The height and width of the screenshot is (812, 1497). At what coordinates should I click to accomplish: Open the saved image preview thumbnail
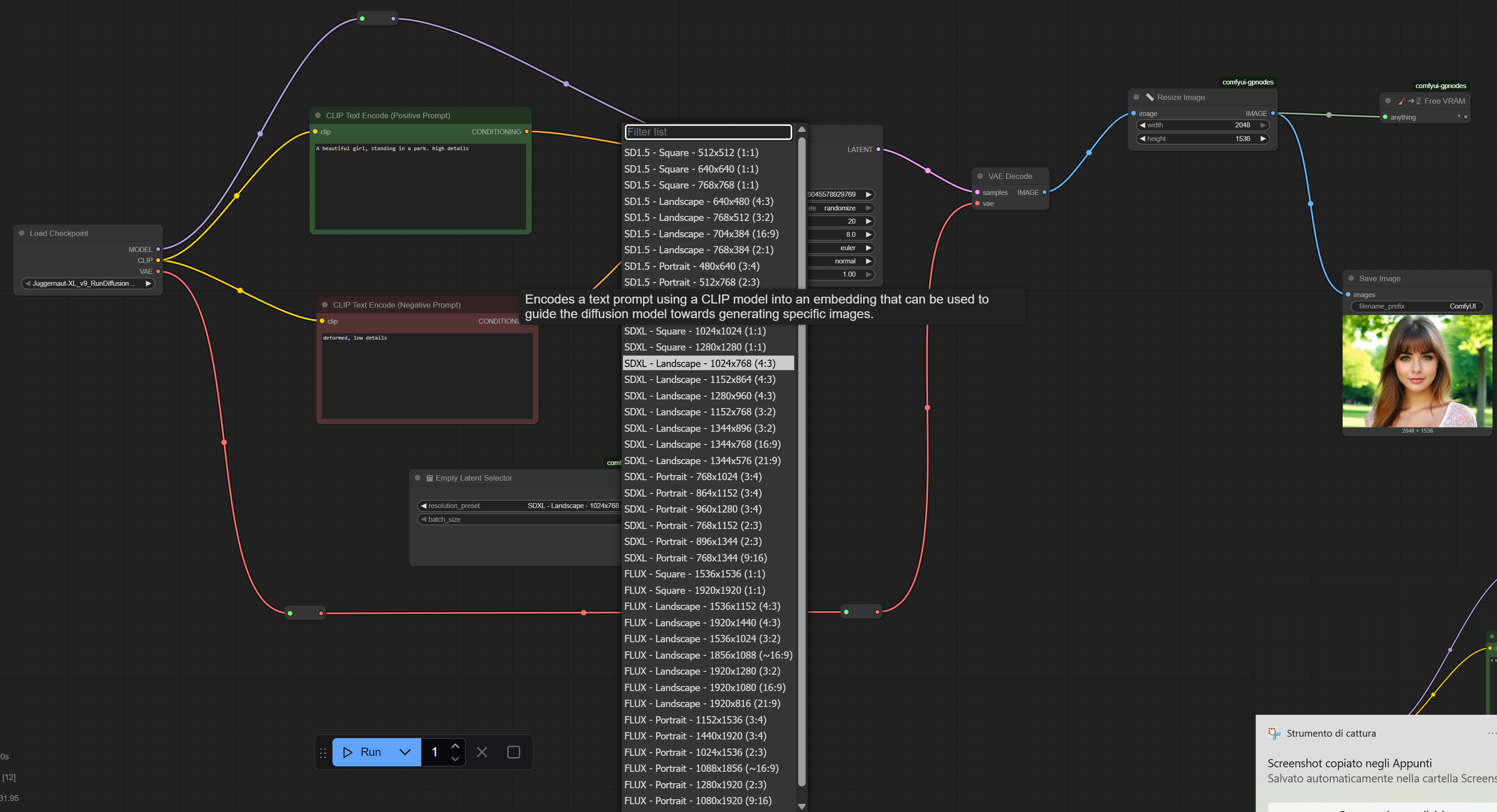click(x=1417, y=371)
